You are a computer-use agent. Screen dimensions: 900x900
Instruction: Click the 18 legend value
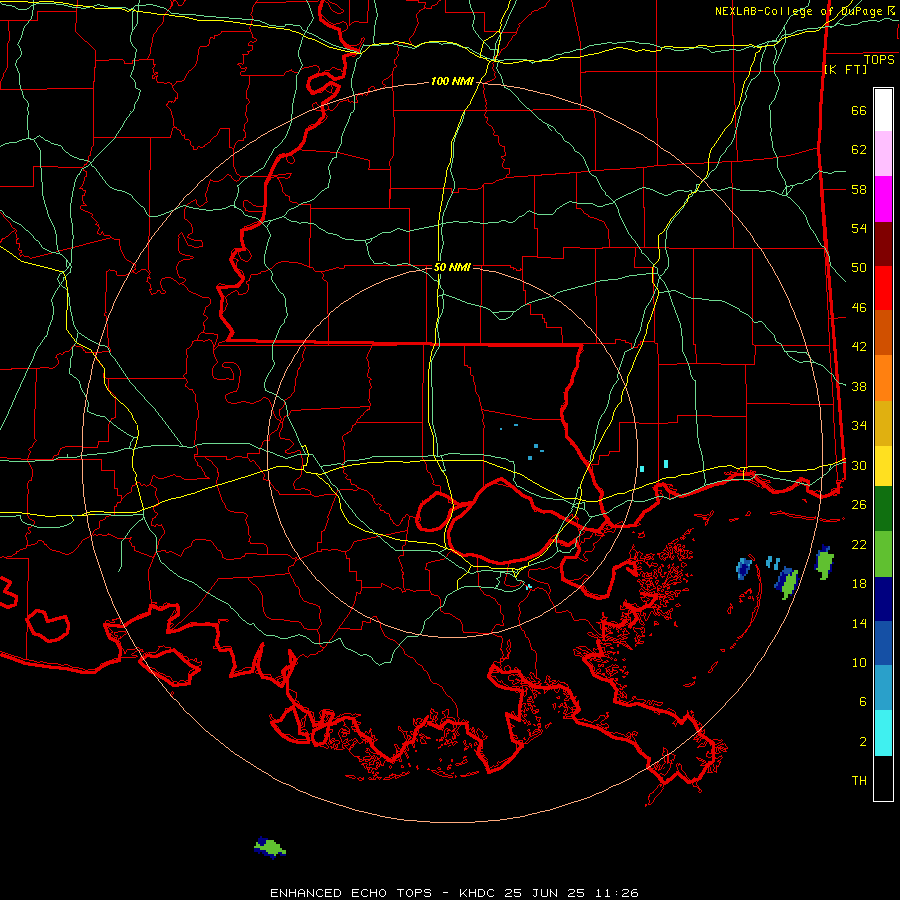pyautogui.click(x=859, y=583)
